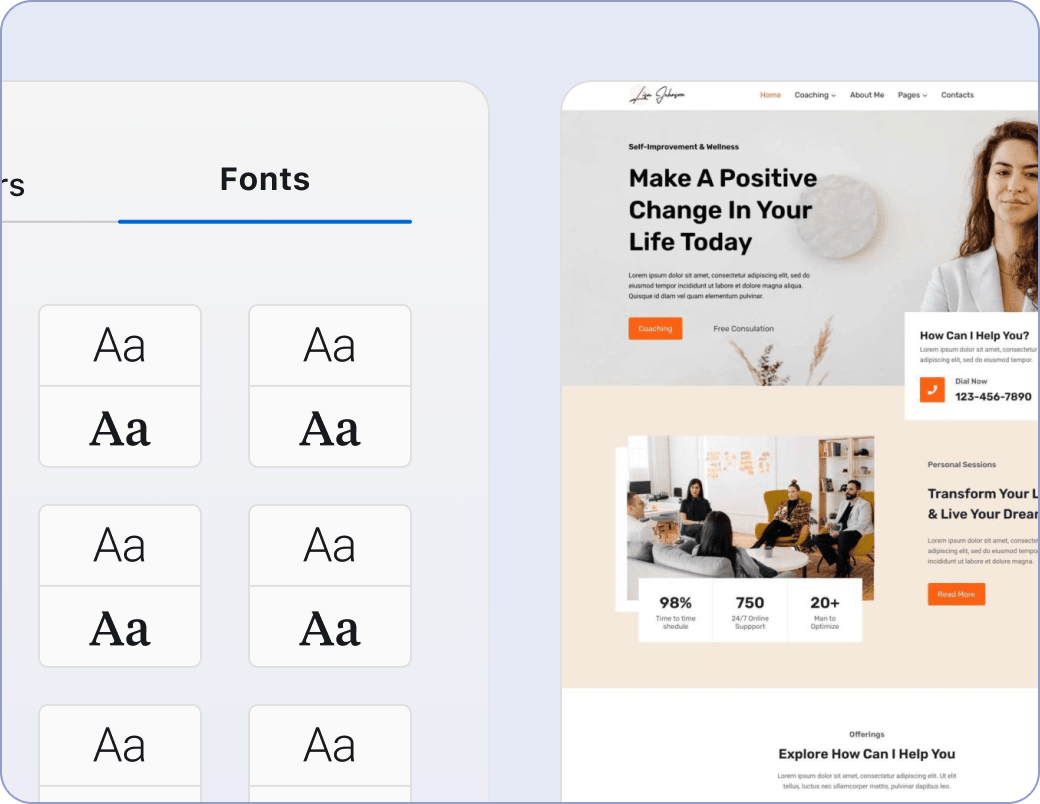Image resolution: width=1040 pixels, height=804 pixels.
Task: Select light sans-serif Aa in first-row left font card
Action: click(120, 346)
